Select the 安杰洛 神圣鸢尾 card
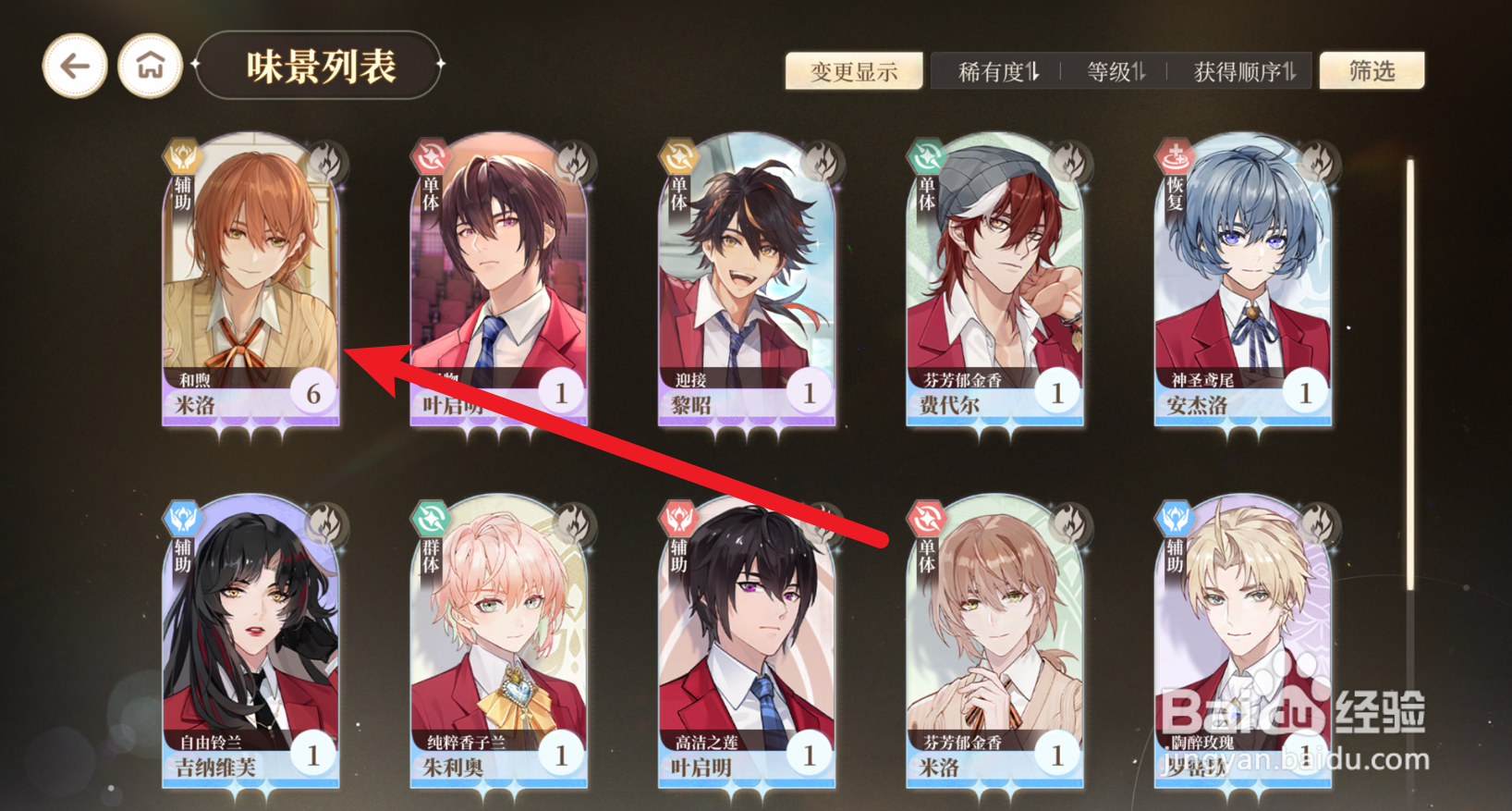The image size is (1512, 811). tap(1243, 280)
